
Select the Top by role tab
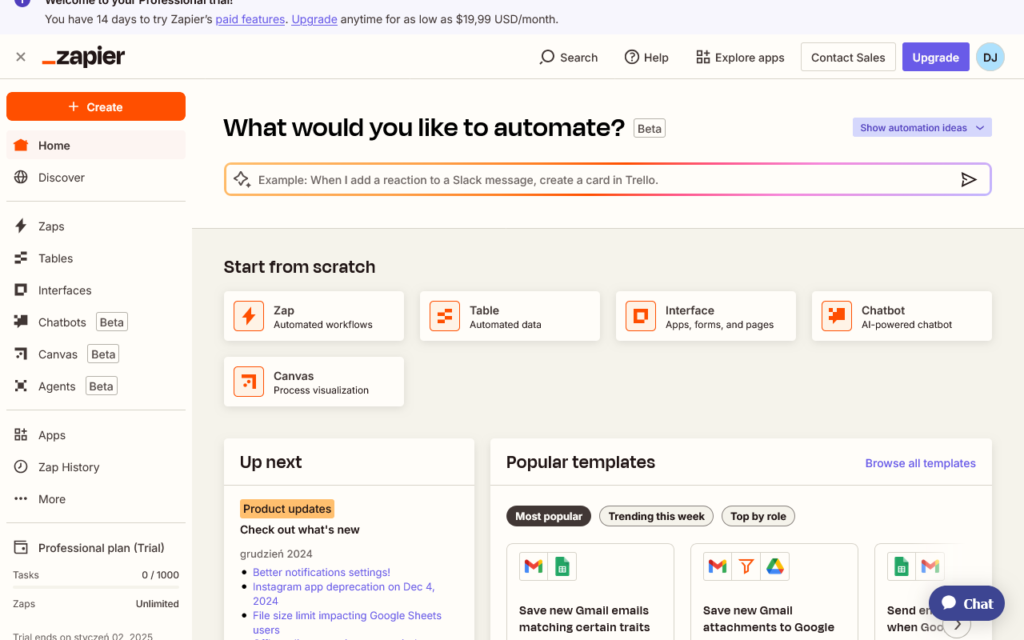(758, 516)
